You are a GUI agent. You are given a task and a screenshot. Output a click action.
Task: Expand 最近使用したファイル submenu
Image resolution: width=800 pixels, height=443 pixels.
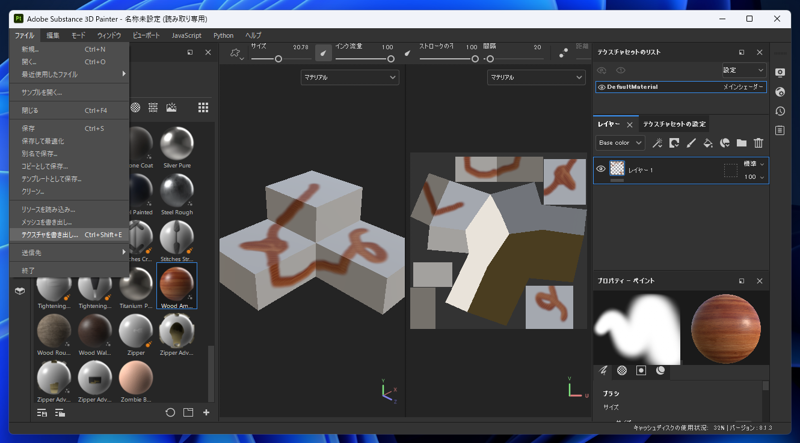[x=69, y=75]
